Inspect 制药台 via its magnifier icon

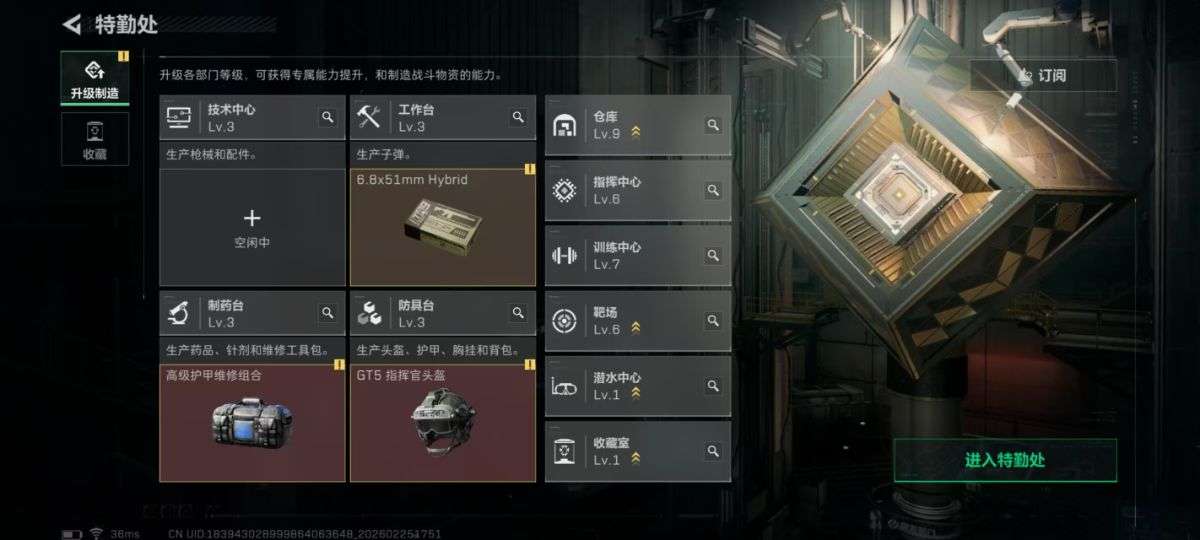coord(327,313)
